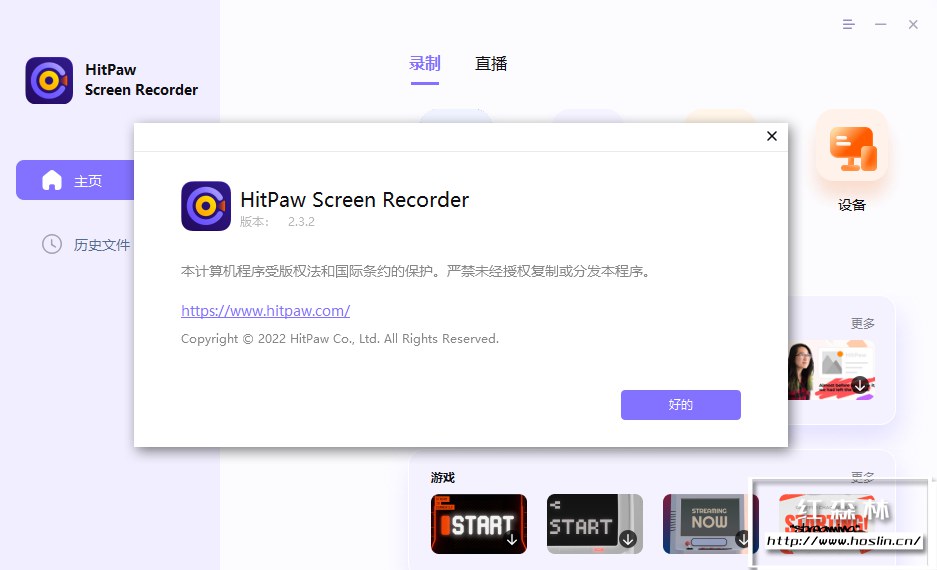Open the 主页 home page

75,180
